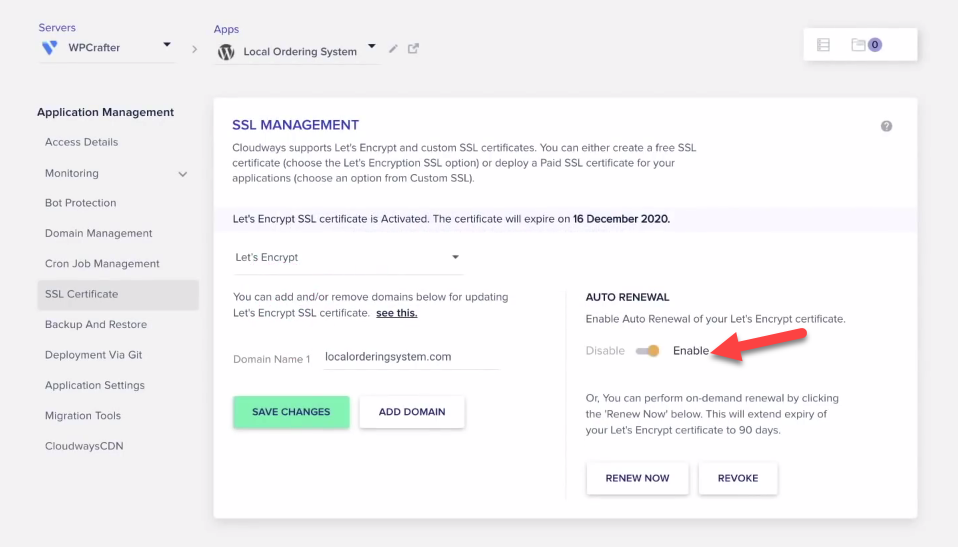Click the Vultr server logo icon
This screenshot has height=547, width=958.
[49, 48]
